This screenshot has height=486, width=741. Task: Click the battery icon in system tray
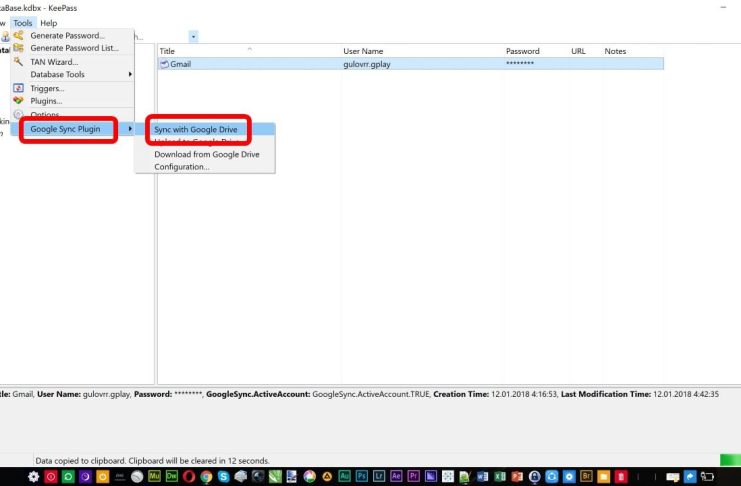(707, 477)
